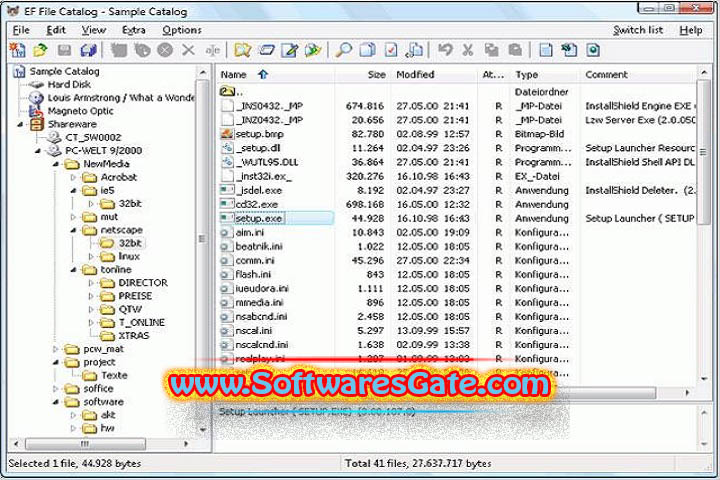This screenshot has width=720, height=480.
Task: Click the blue label card toolbar icon
Action: [266, 50]
